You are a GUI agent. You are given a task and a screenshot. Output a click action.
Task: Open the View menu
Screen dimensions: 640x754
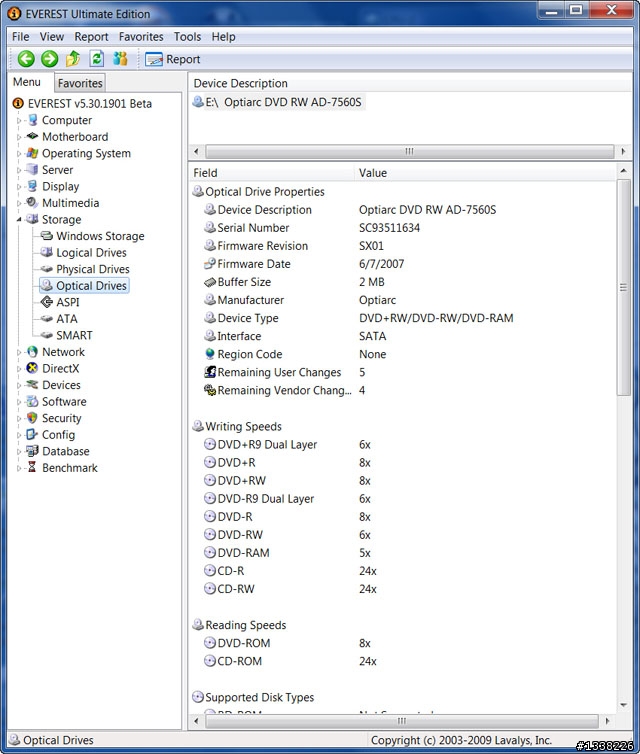tap(51, 37)
